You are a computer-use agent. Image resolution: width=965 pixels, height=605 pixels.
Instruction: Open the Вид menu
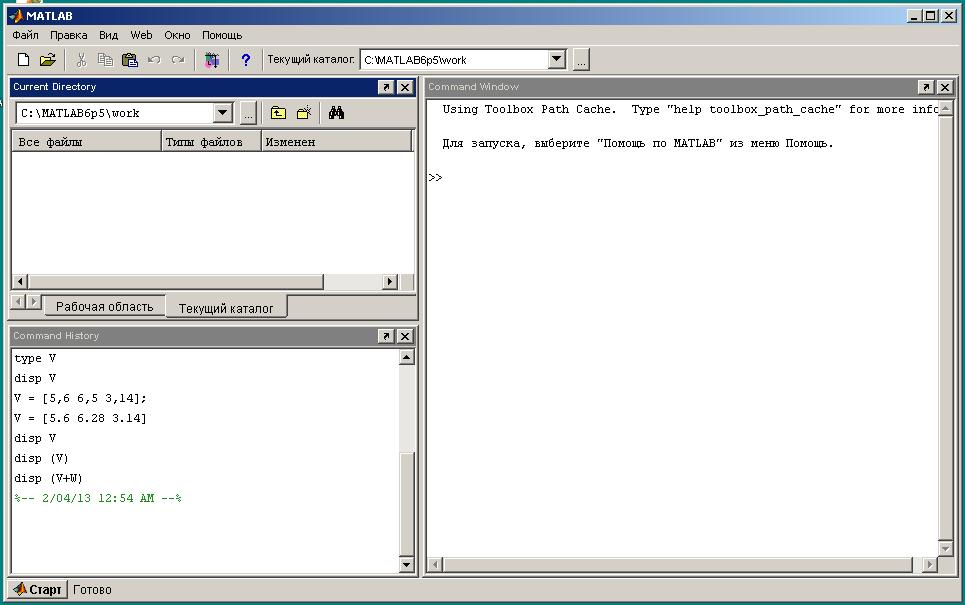(108, 35)
